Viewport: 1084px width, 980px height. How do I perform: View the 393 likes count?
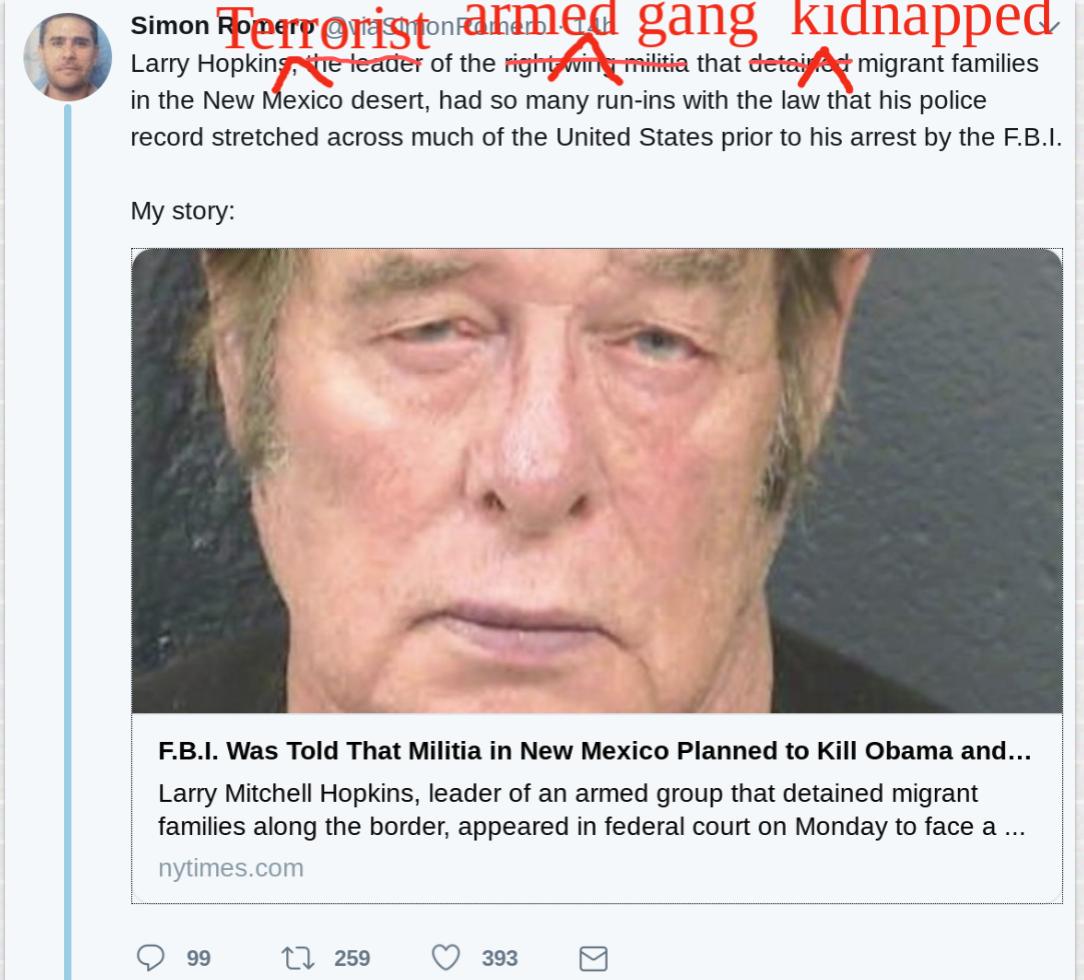[500, 959]
